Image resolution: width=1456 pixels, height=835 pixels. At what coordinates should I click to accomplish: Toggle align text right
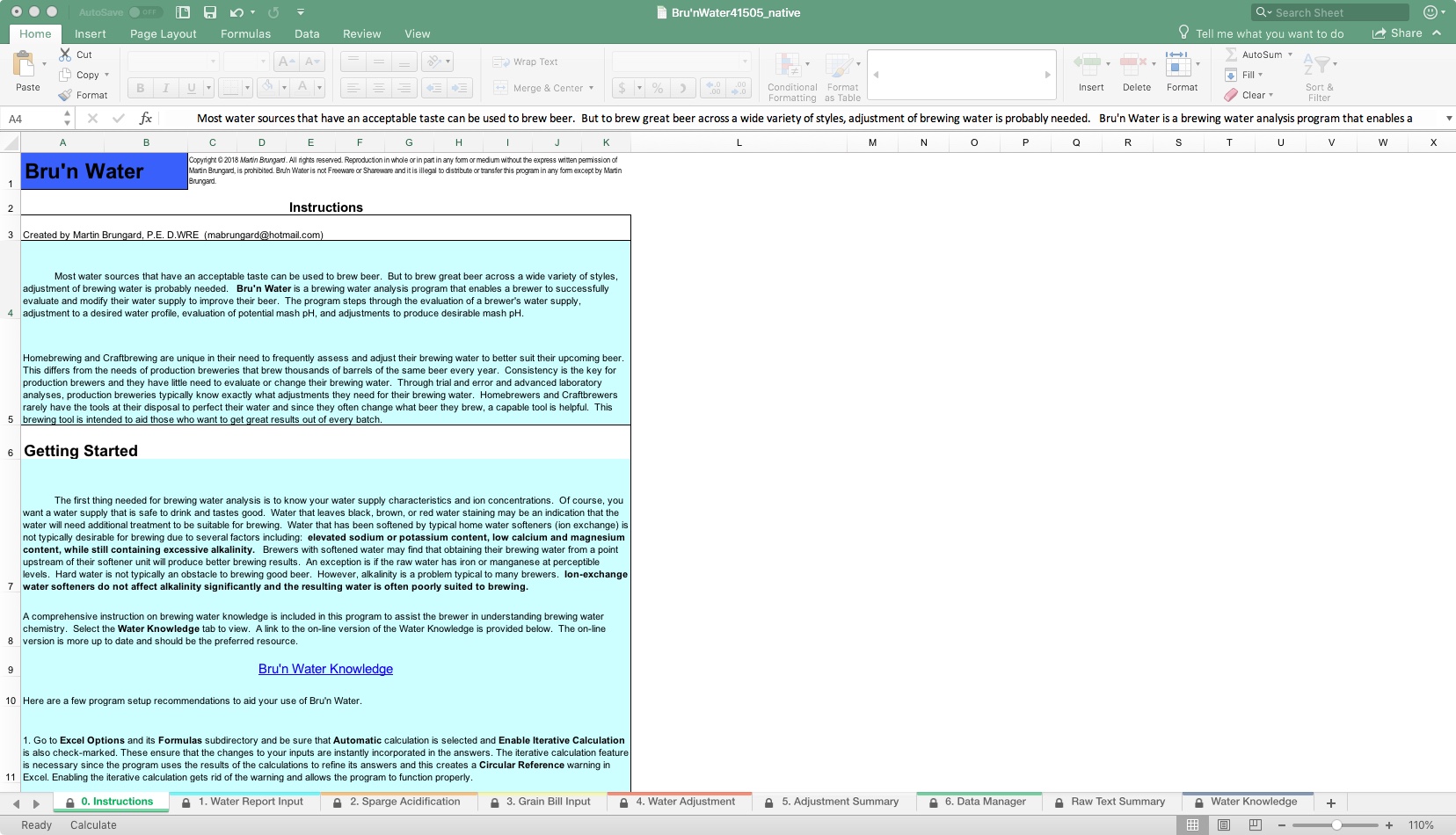click(x=404, y=88)
